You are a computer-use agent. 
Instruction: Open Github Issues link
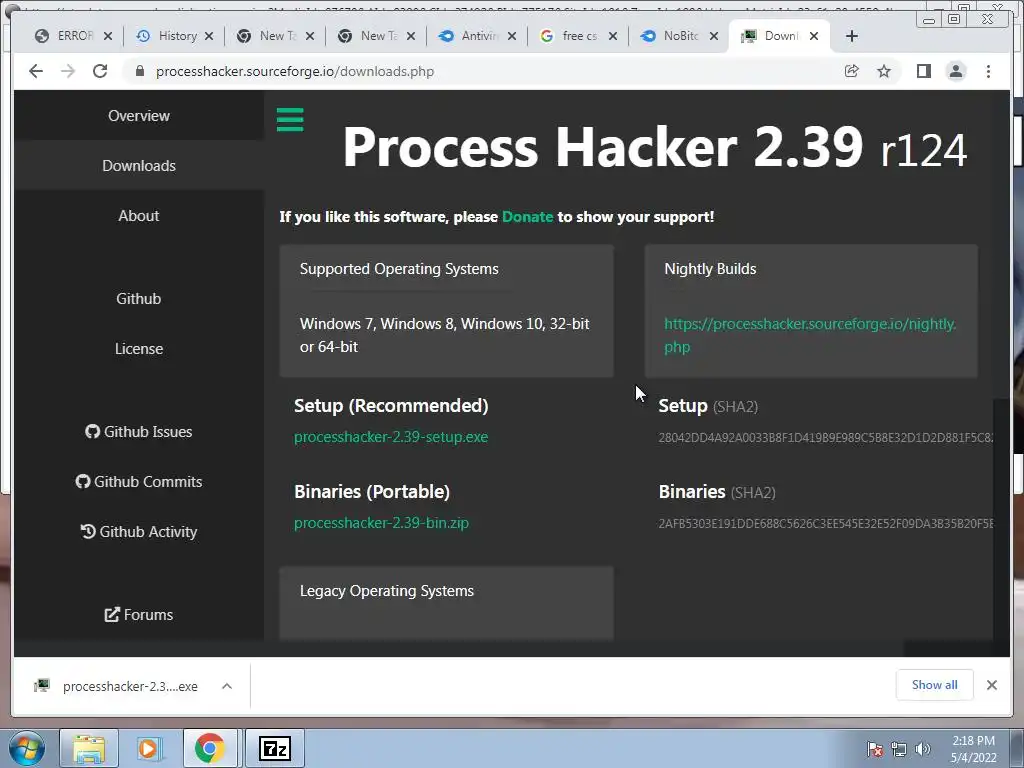[x=139, y=432]
